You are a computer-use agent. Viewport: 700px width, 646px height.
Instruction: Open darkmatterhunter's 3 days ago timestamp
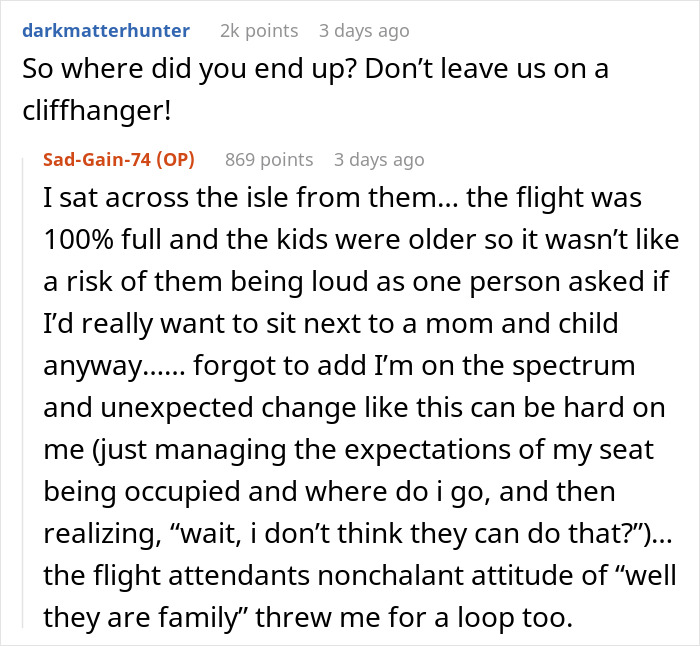click(363, 31)
